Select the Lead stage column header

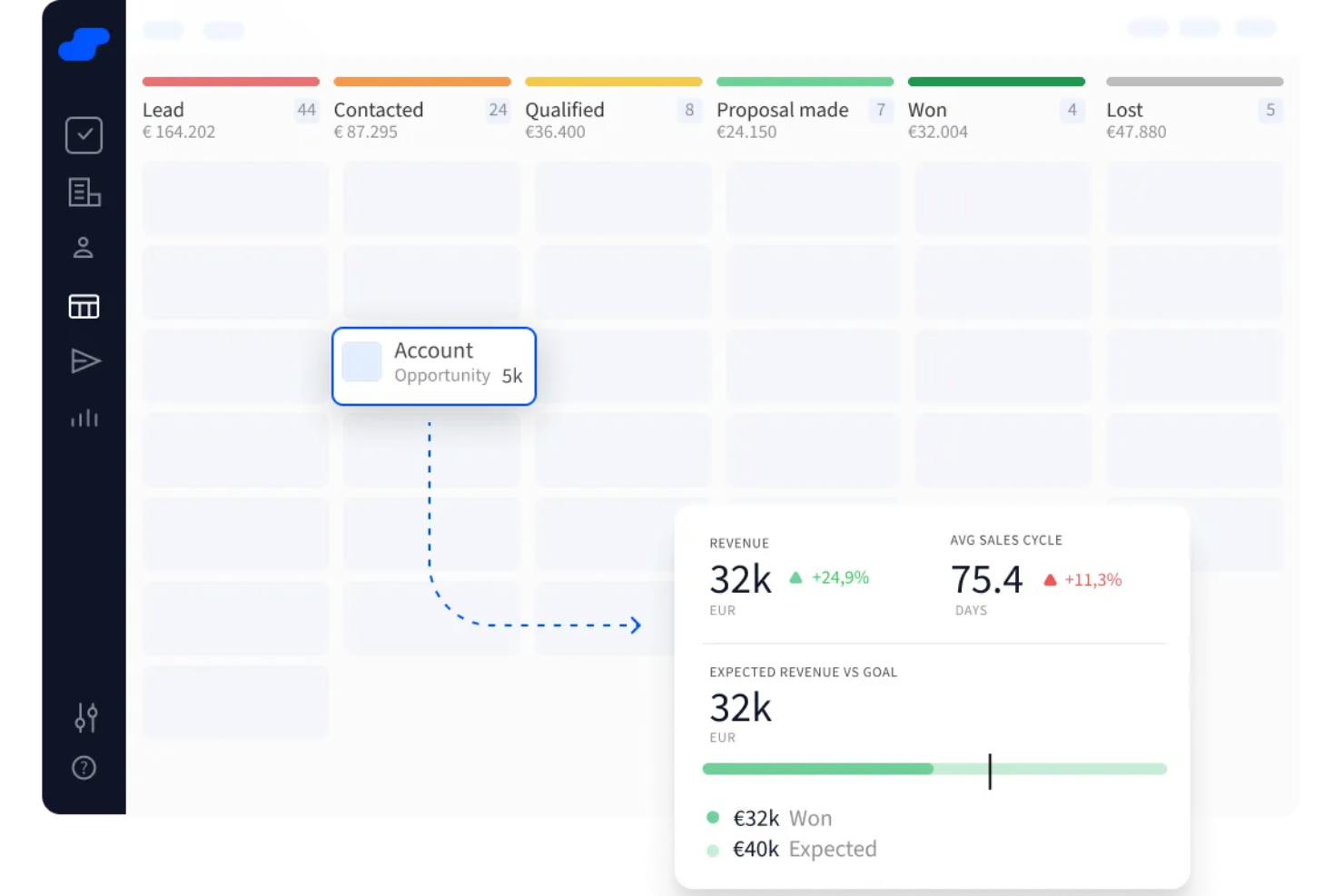coord(163,109)
